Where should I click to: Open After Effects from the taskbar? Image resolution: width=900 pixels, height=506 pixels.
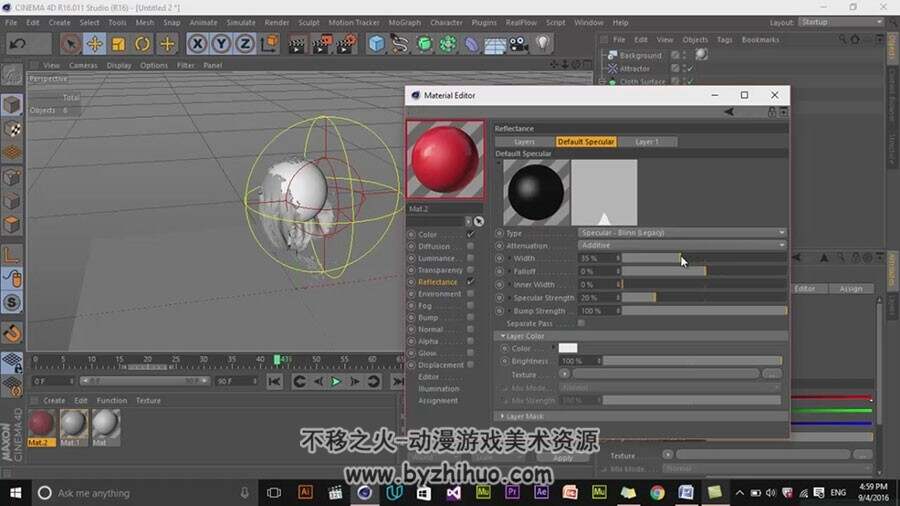point(541,492)
